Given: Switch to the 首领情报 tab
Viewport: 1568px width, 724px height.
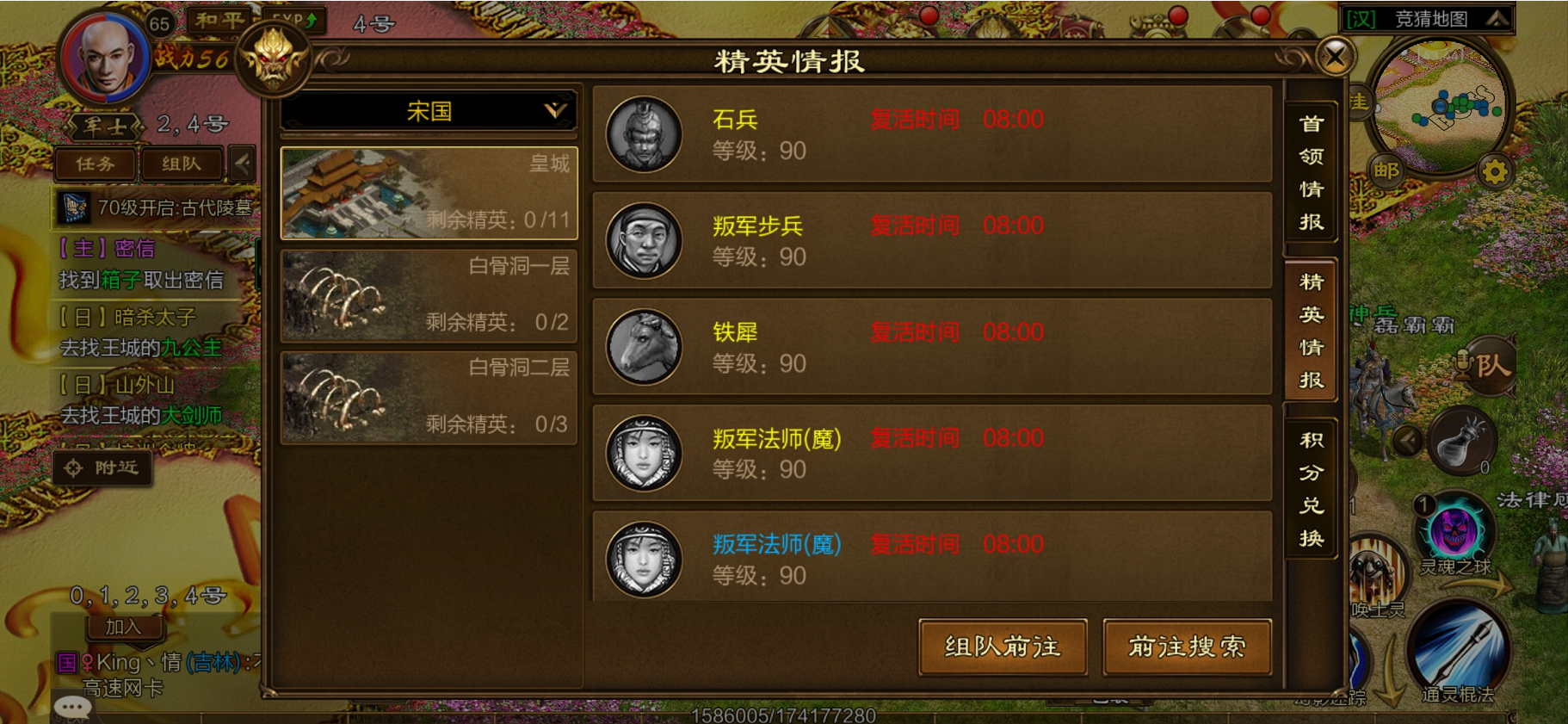Looking at the screenshot, I should (1311, 173).
